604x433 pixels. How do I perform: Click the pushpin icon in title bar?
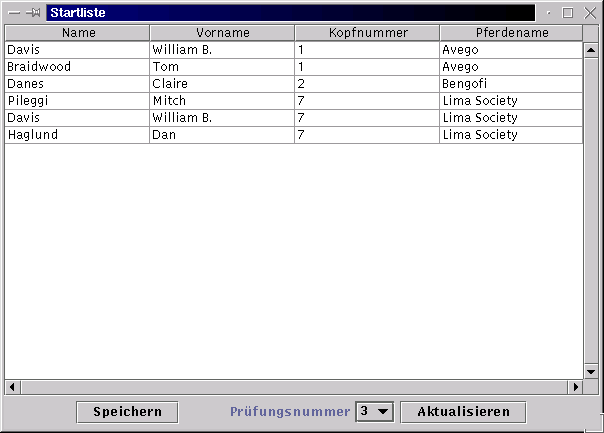(34, 13)
